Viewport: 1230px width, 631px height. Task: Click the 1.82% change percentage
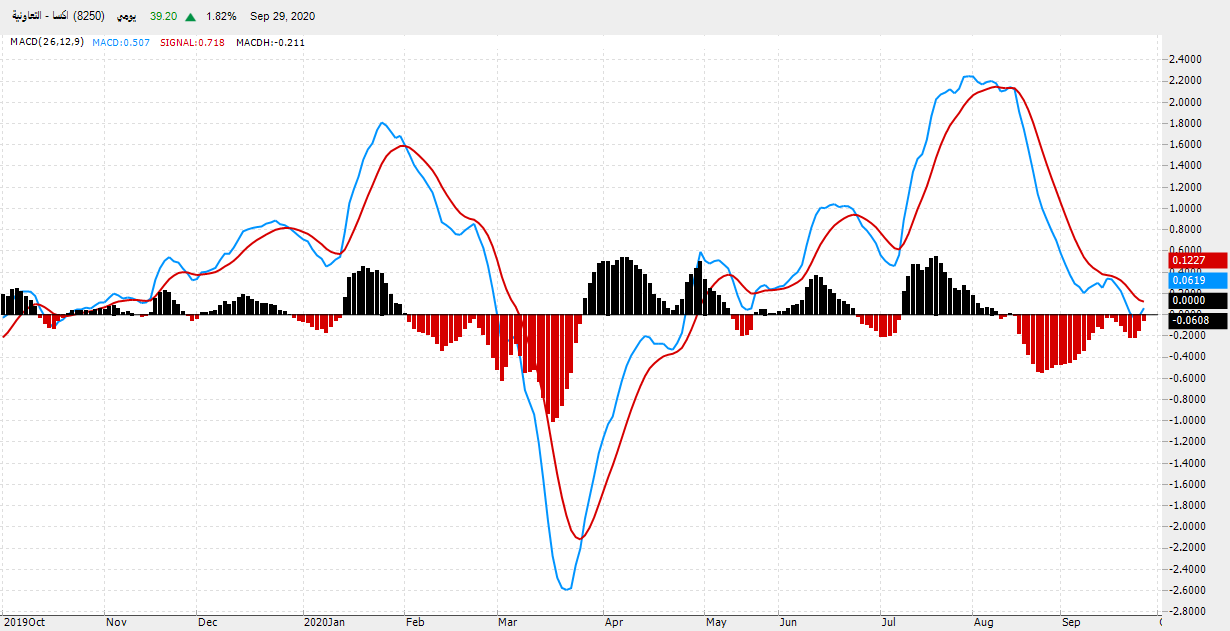tap(221, 17)
